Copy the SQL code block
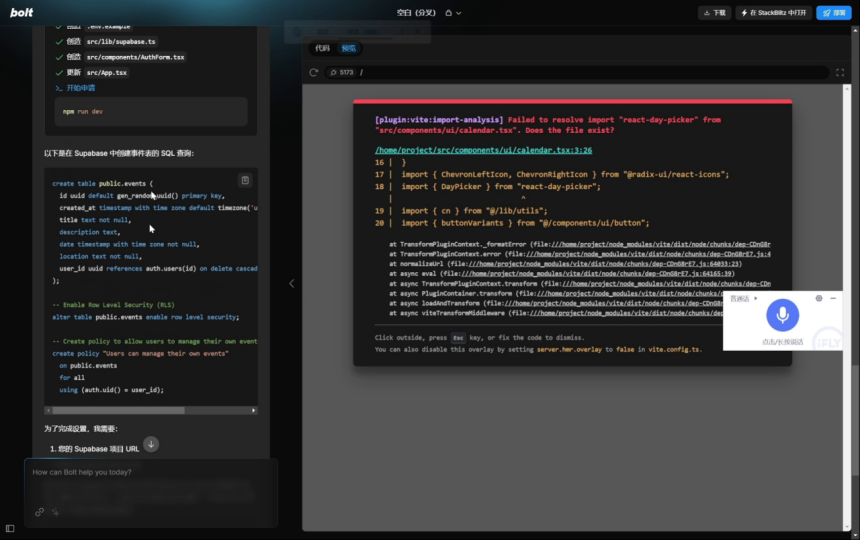This screenshot has height=540, width=860. 245,180
